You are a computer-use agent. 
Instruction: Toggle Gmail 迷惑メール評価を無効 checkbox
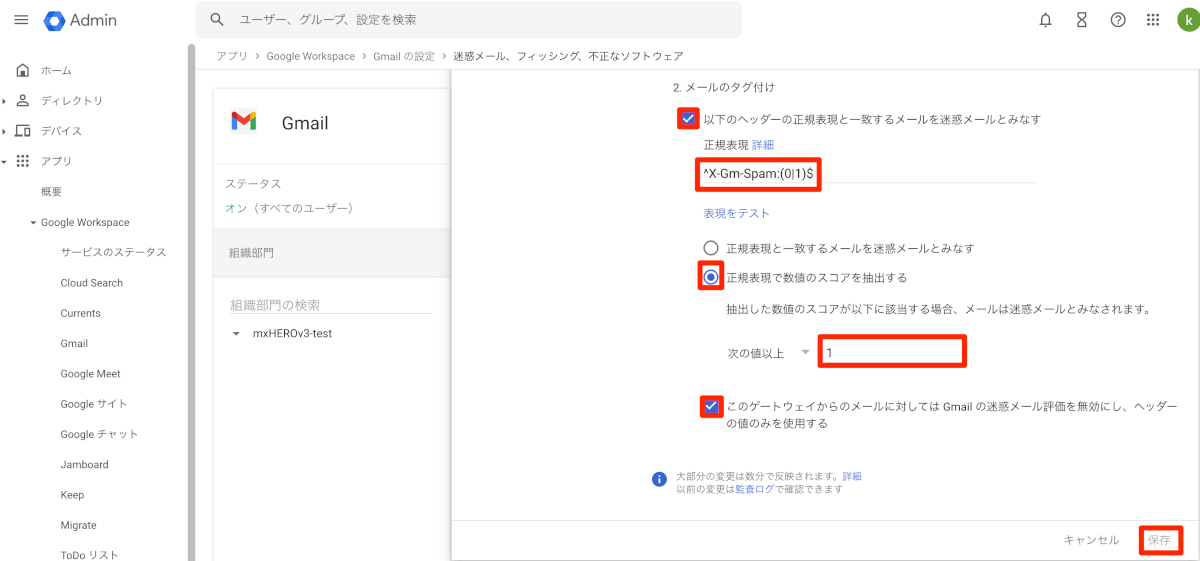pyautogui.click(x=711, y=407)
